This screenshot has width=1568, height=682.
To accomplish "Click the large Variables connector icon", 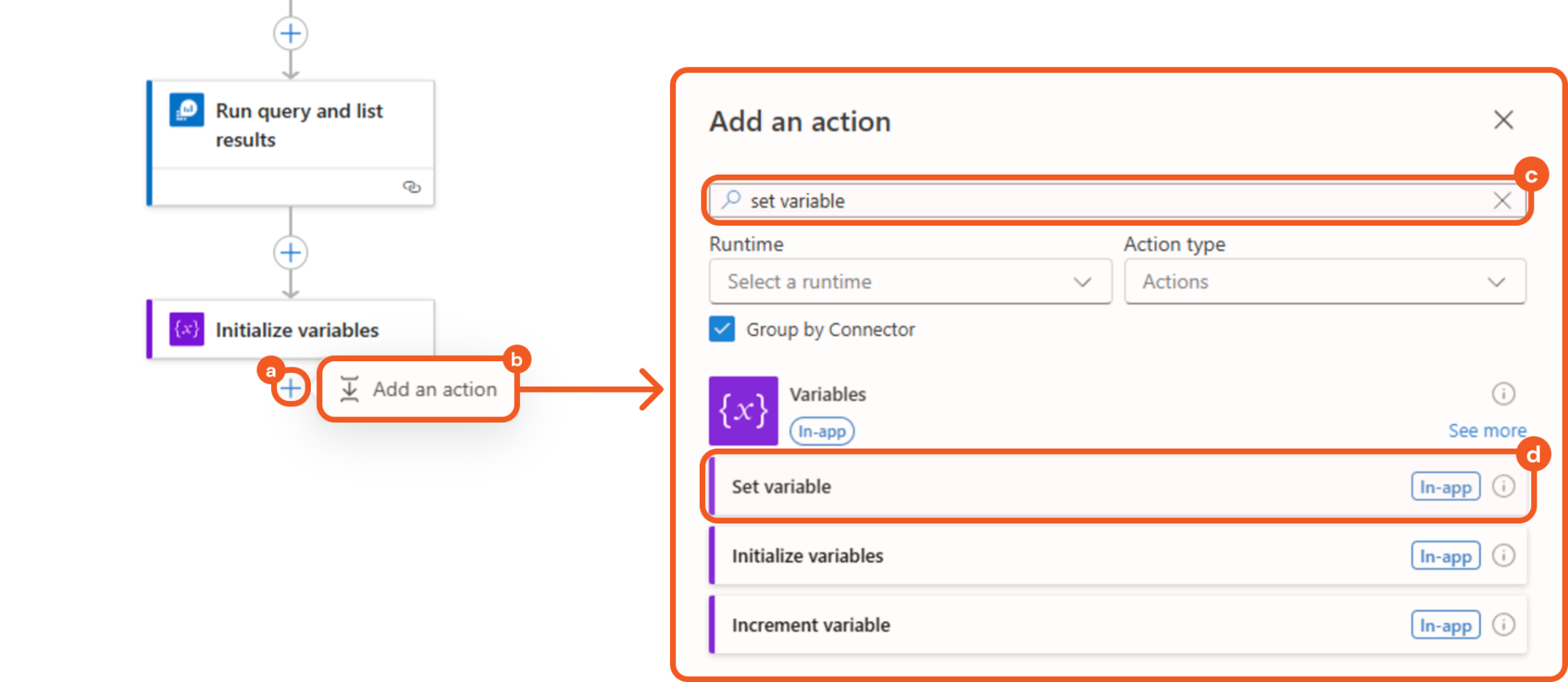I will point(743,410).
